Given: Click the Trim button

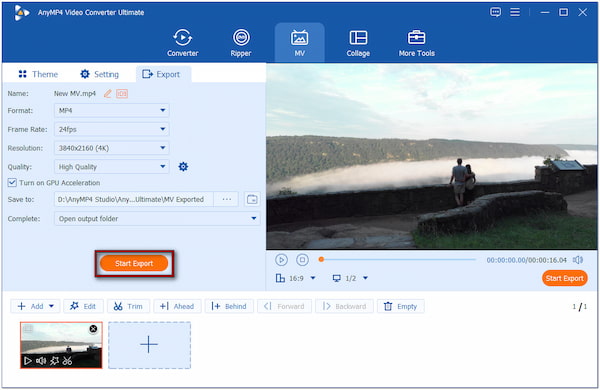Looking at the screenshot, I should (128, 306).
